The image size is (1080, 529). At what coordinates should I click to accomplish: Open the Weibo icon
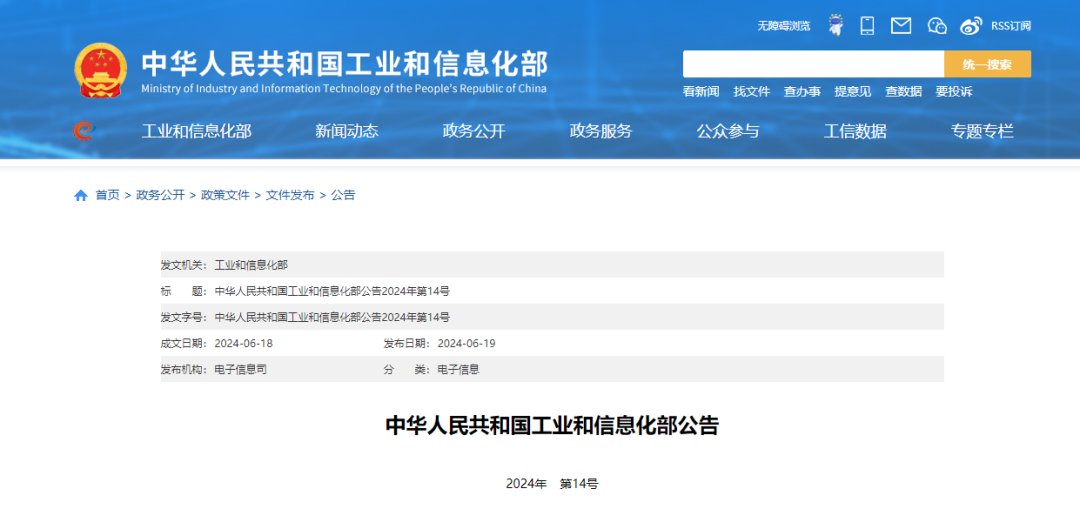point(971,25)
